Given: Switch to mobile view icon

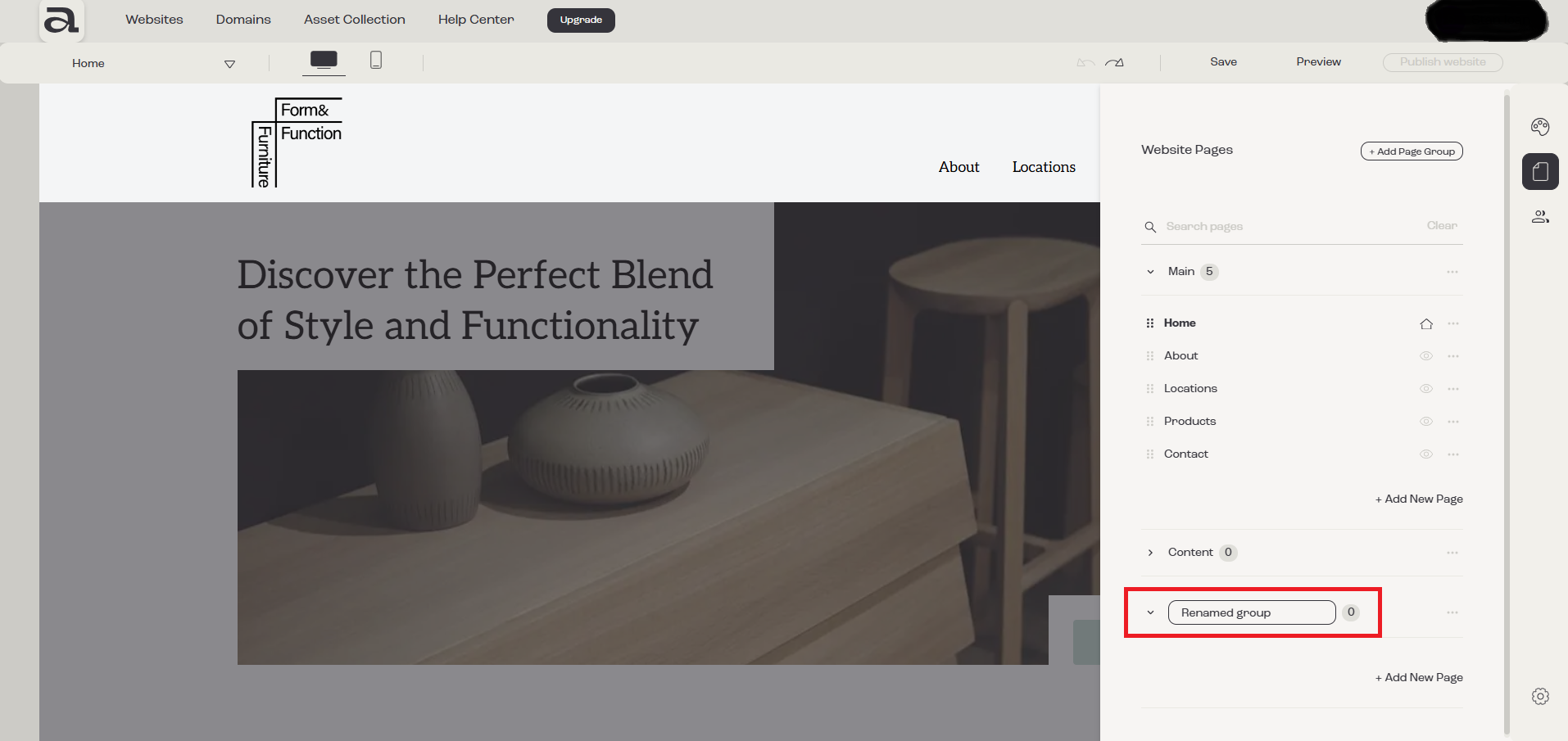Looking at the screenshot, I should click(376, 60).
